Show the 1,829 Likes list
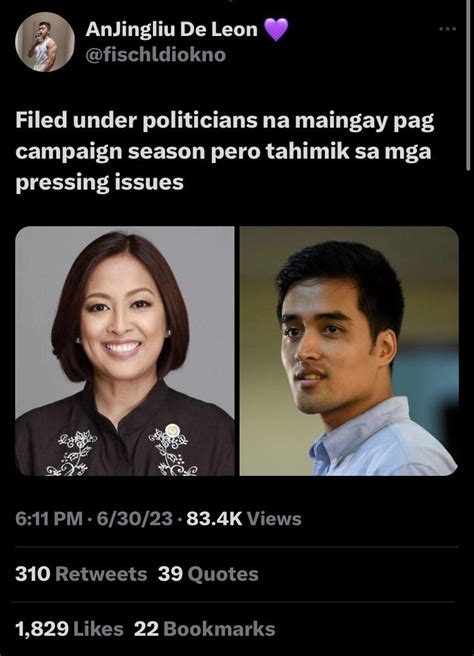Viewport: 474px width, 656px height. pyautogui.click(x=69, y=629)
